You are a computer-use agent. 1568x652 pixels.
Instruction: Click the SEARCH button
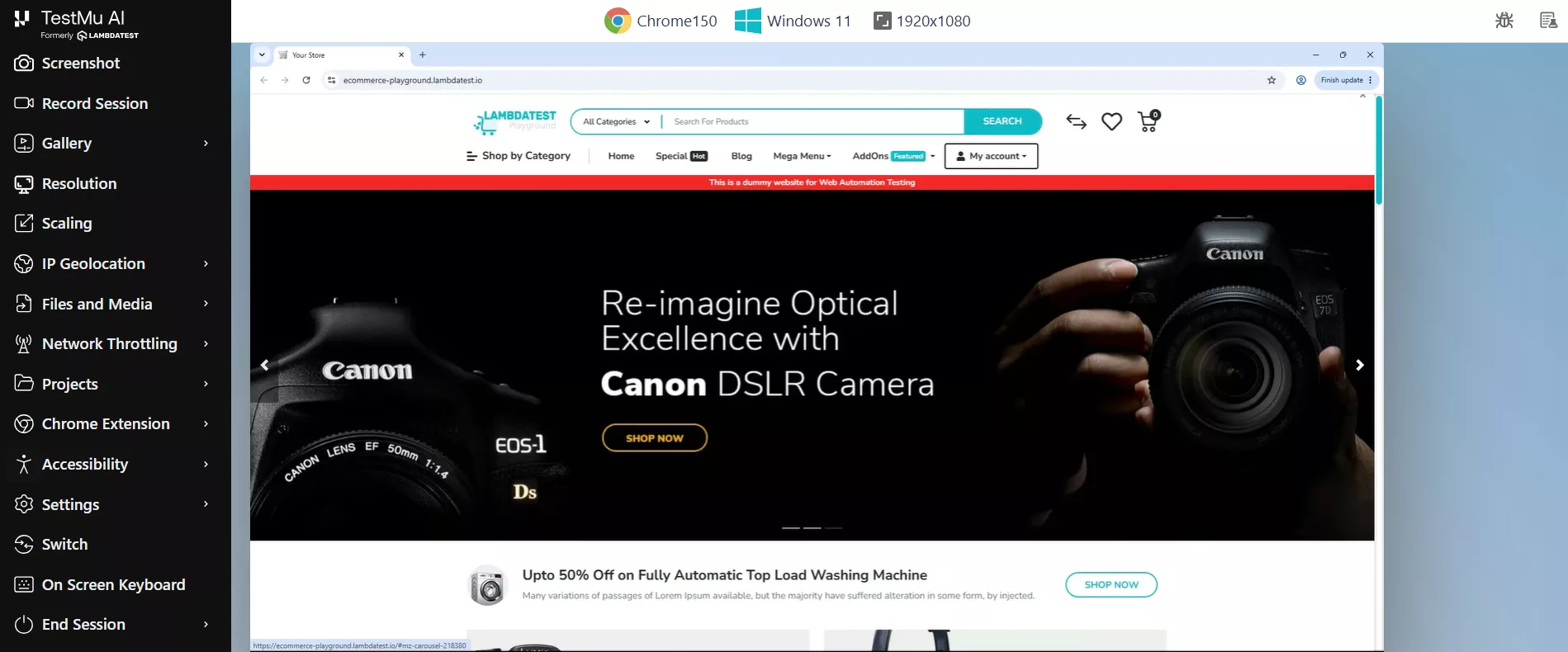click(x=1002, y=121)
